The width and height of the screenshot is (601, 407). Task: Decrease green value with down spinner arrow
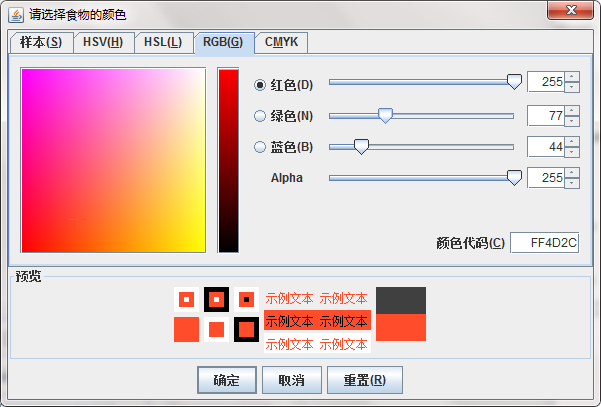[x=571, y=121]
